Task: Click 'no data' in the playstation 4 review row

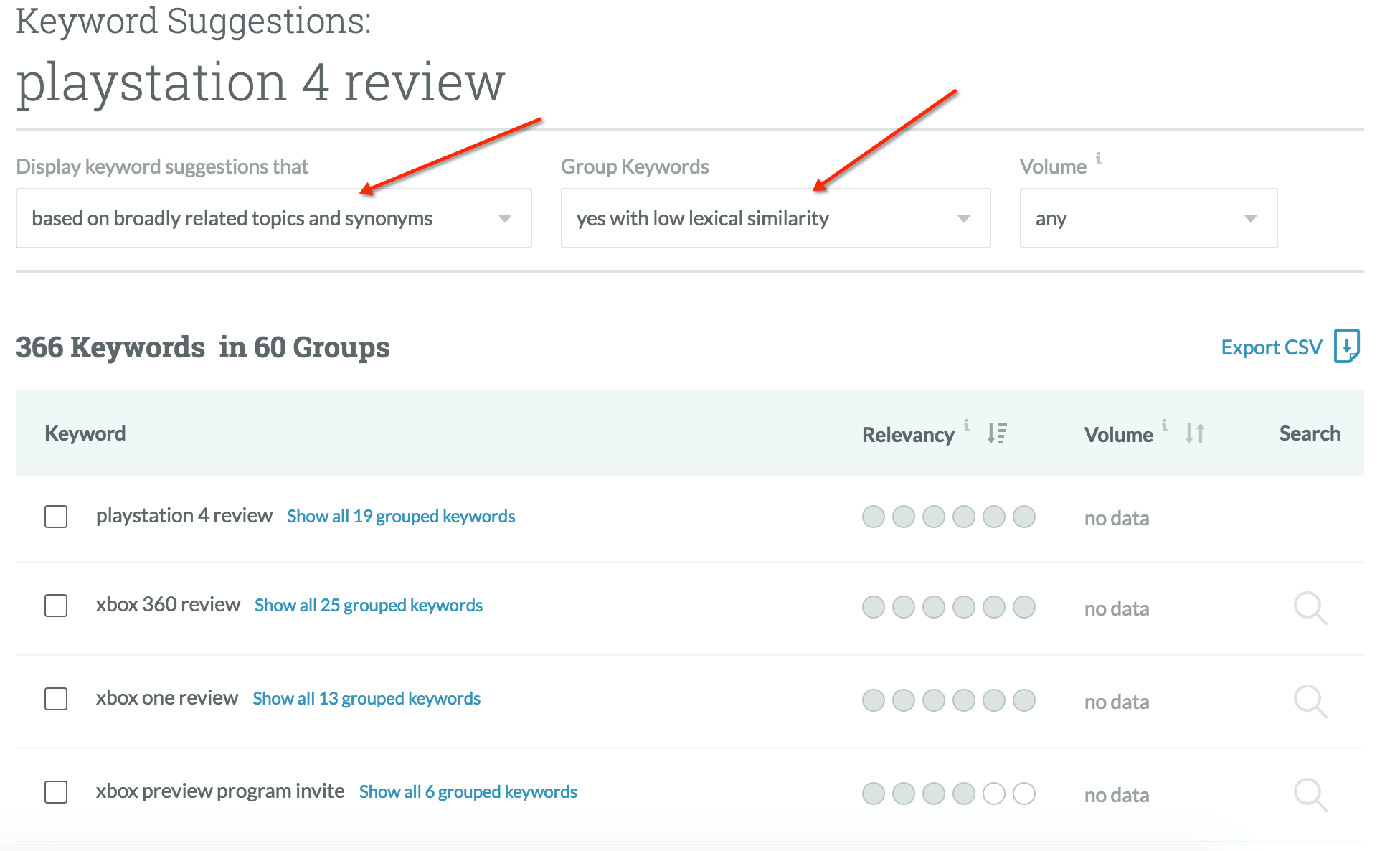Action: click(x=1117, y=518)
